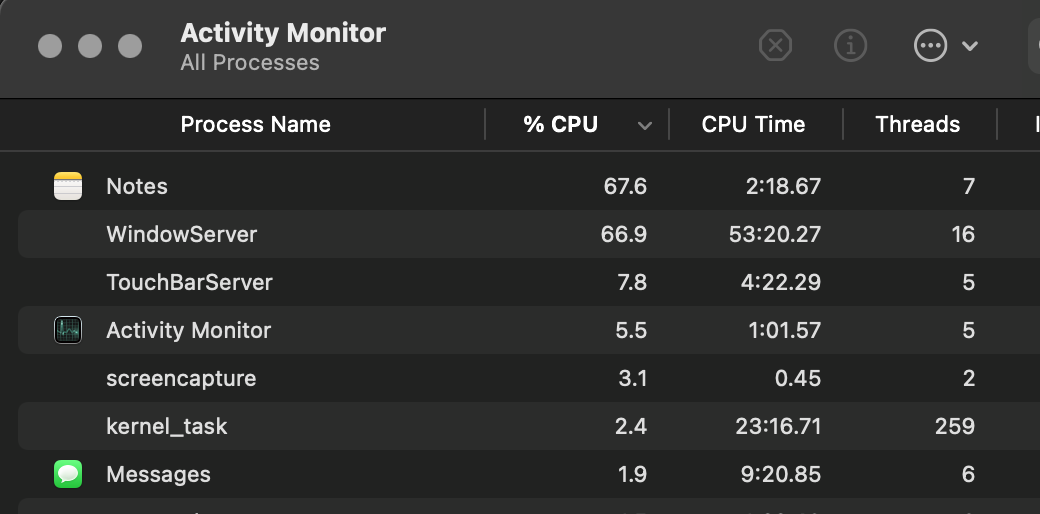Click the All Processes subtitle text
Screen dimensions: 1040x514
(250, 63)
